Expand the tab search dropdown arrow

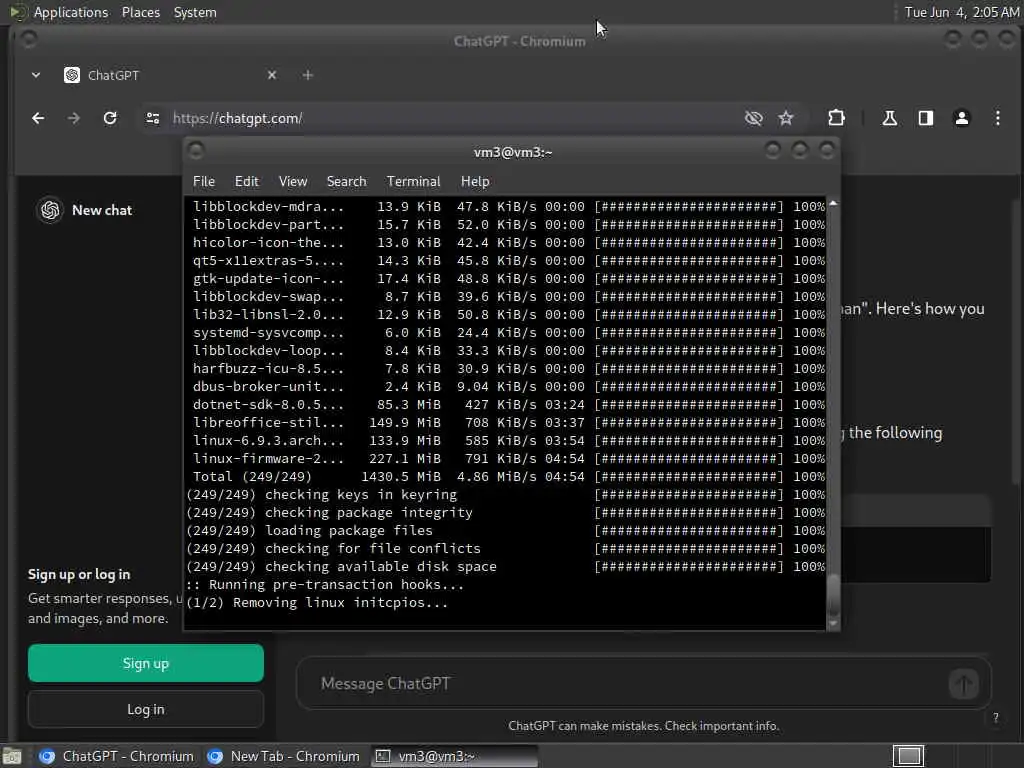click(36, 75)
